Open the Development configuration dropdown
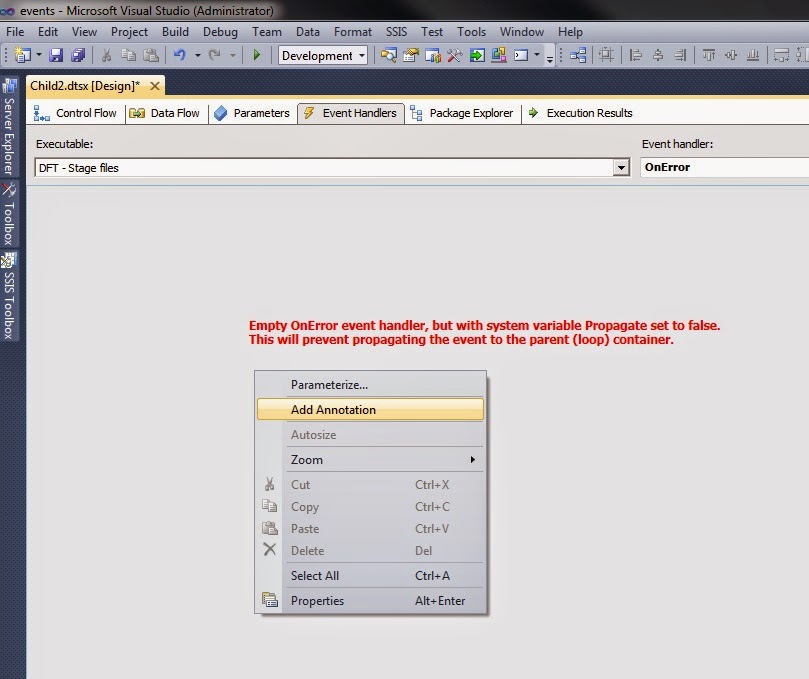 click(323, 55)
